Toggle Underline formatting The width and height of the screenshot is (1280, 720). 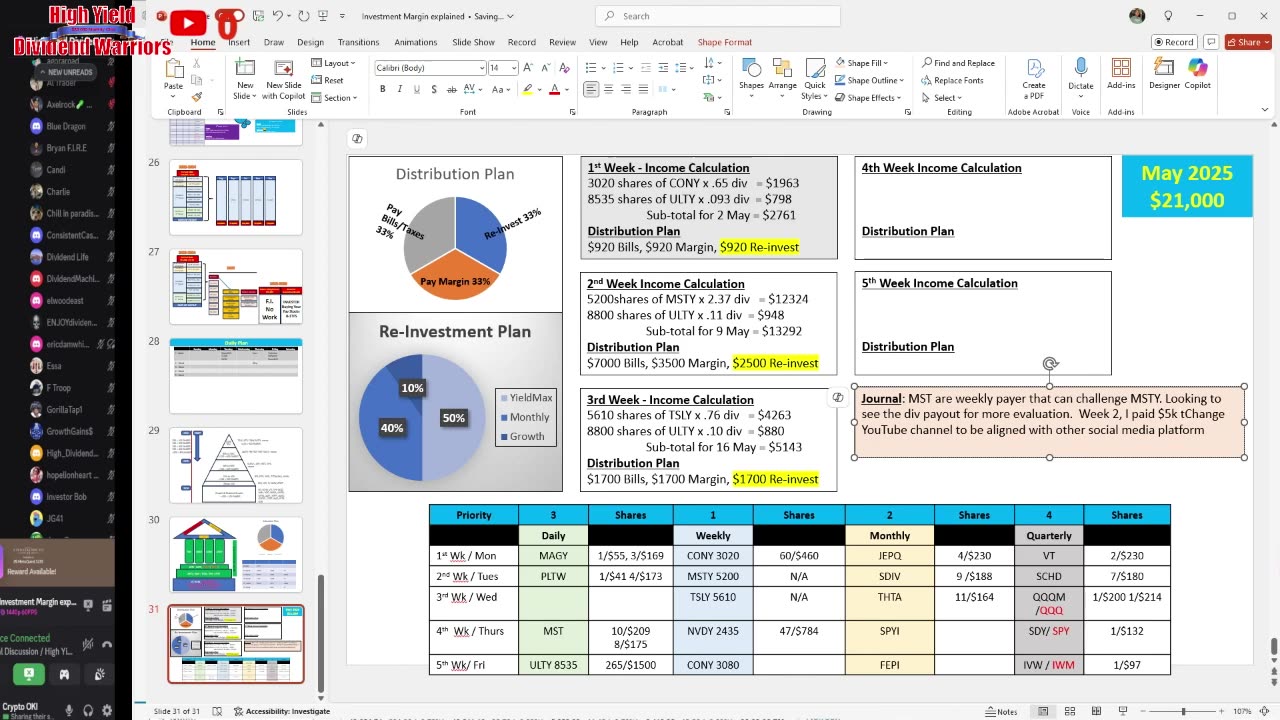[416, 89]
